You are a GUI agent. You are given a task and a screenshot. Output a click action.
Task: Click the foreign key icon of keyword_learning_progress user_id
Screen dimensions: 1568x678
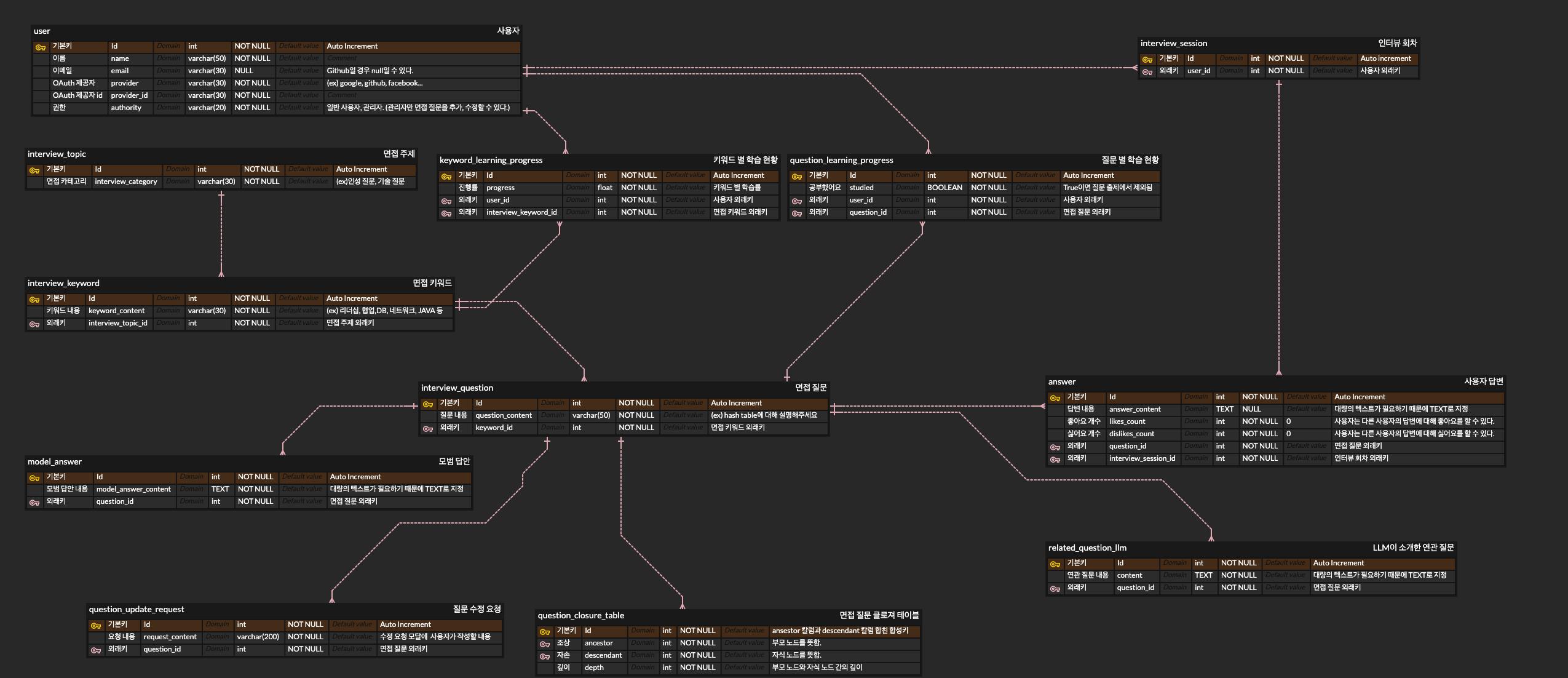pos(446,201)
